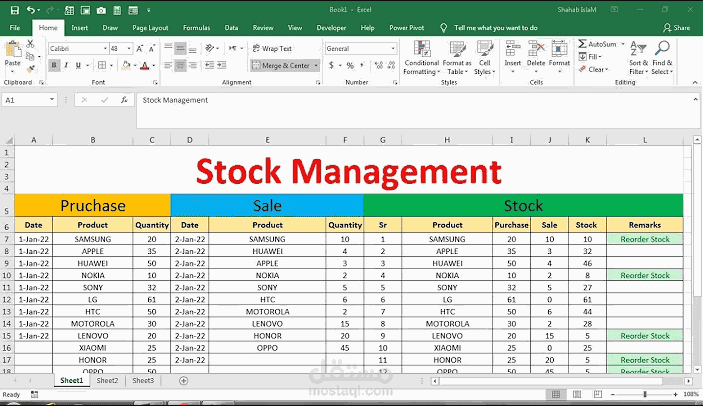Screen dimensions: 703x406
Task: Toggle Merge & Center button
Action: [281, 65]
